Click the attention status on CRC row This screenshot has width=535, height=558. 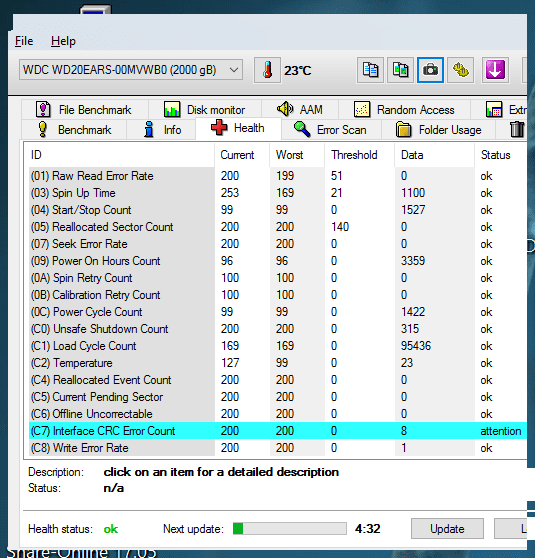click(x=501, y=431)
